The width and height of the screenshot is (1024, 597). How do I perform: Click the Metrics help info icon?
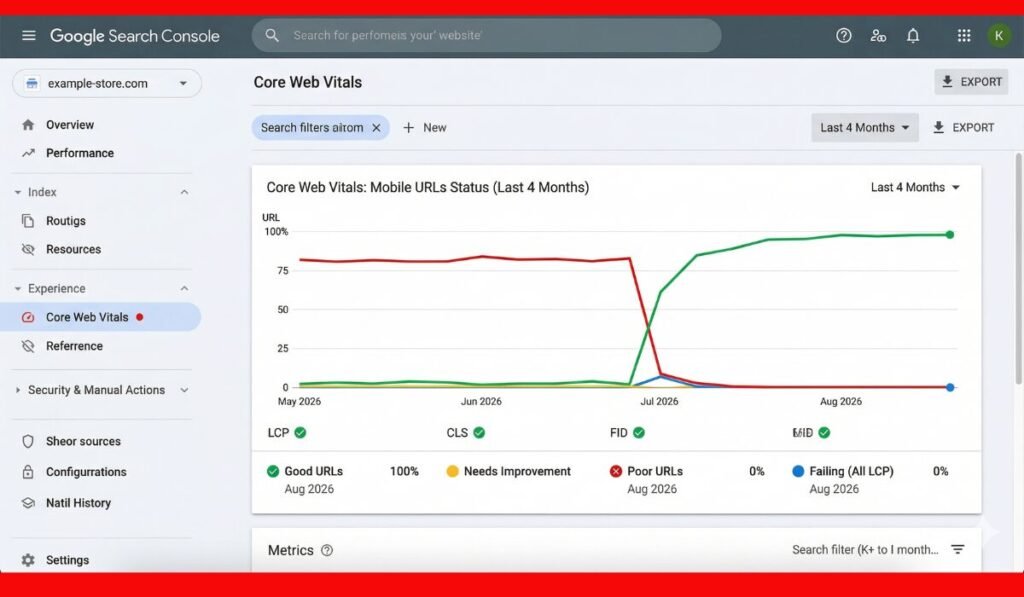(327, 551)
